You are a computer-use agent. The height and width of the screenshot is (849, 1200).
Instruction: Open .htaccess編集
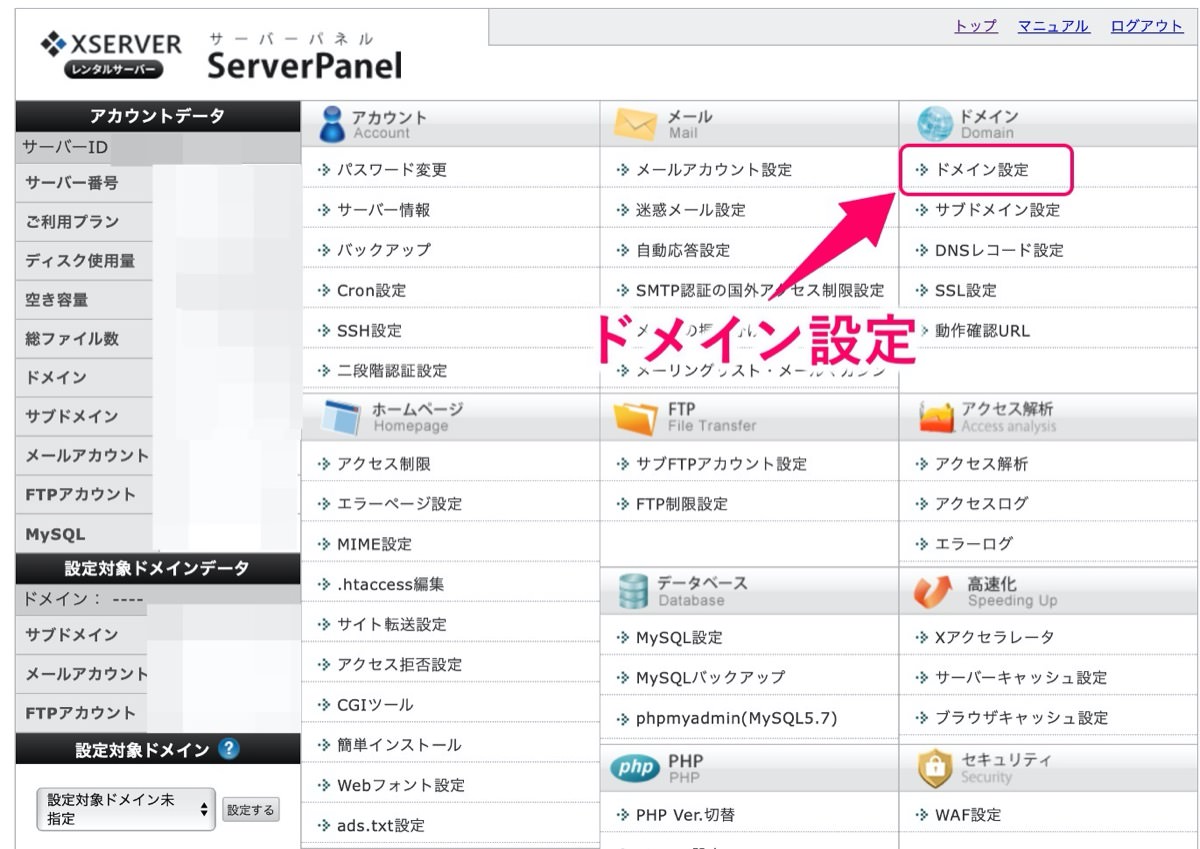pyautogui.click(x=390, y=584)
